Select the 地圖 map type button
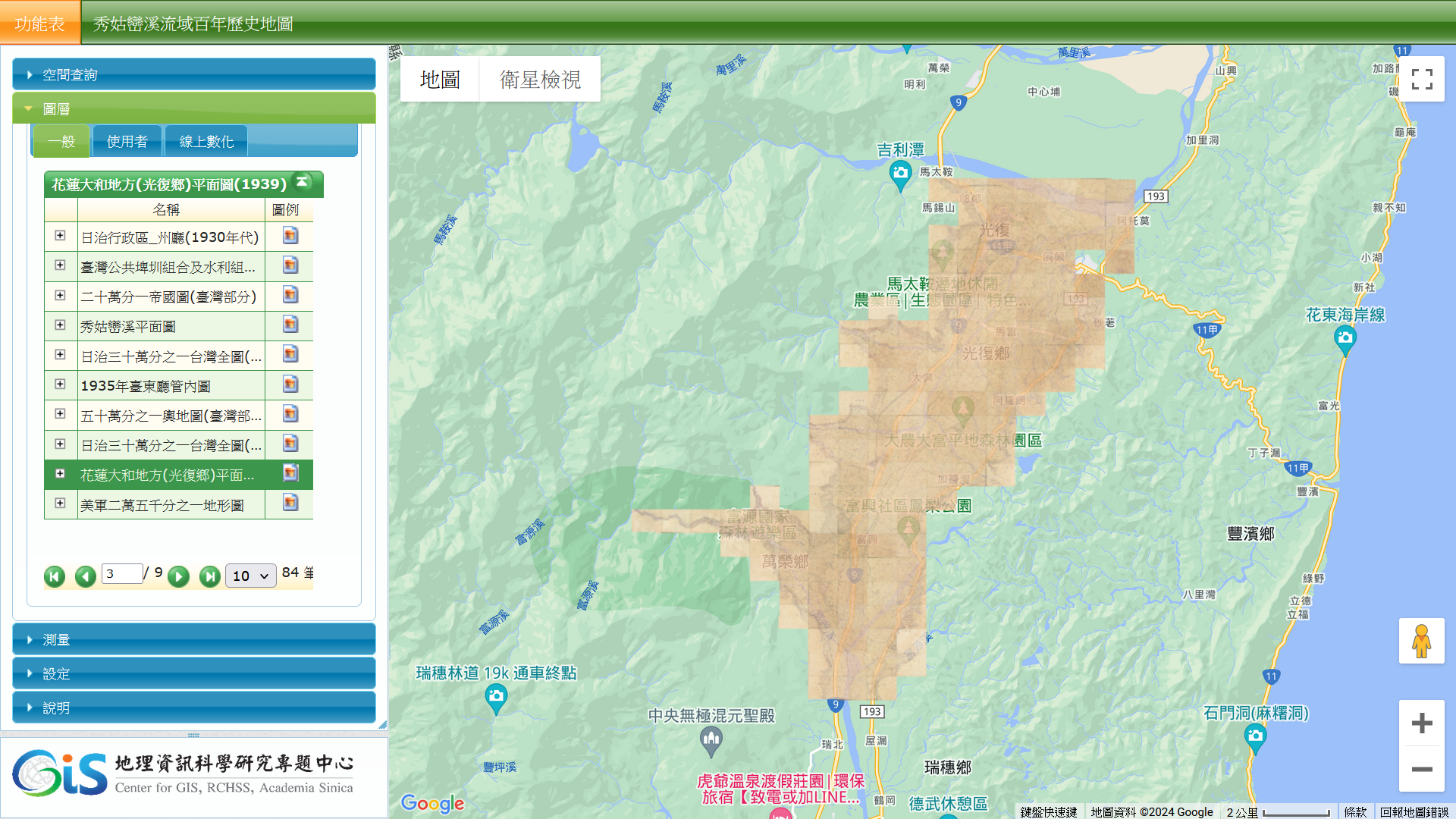Viewport: 1456px width, 819px height. [x=440, y=79]
